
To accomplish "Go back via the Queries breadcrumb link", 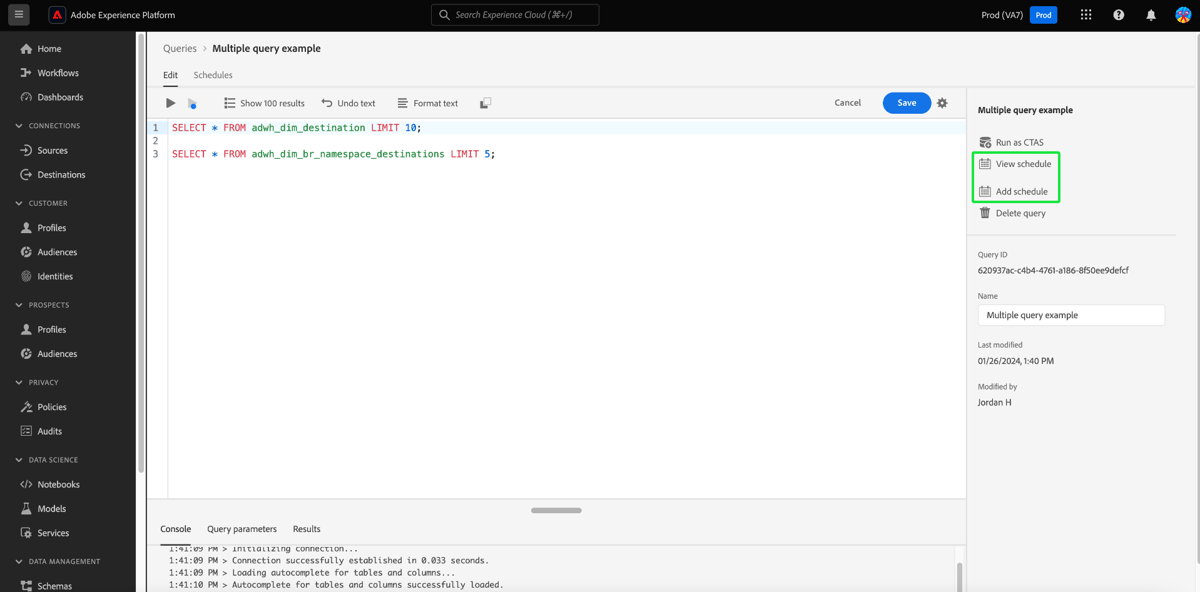I will click(179, 48).
